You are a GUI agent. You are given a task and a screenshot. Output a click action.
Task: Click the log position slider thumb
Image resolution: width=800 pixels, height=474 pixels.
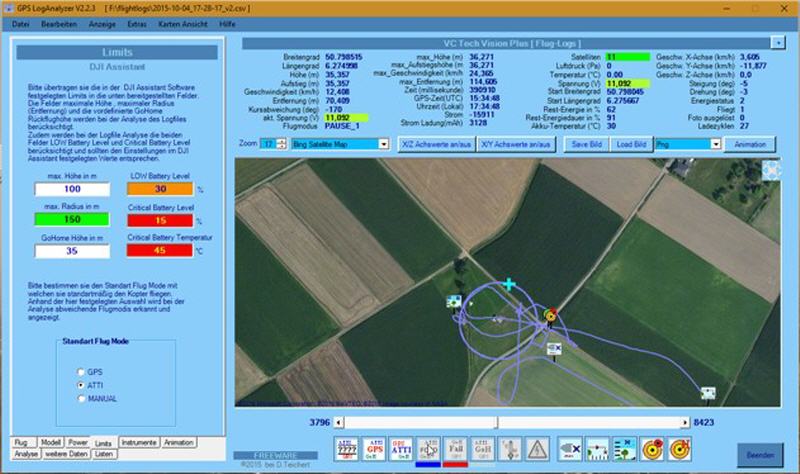[x=497, y=422]
